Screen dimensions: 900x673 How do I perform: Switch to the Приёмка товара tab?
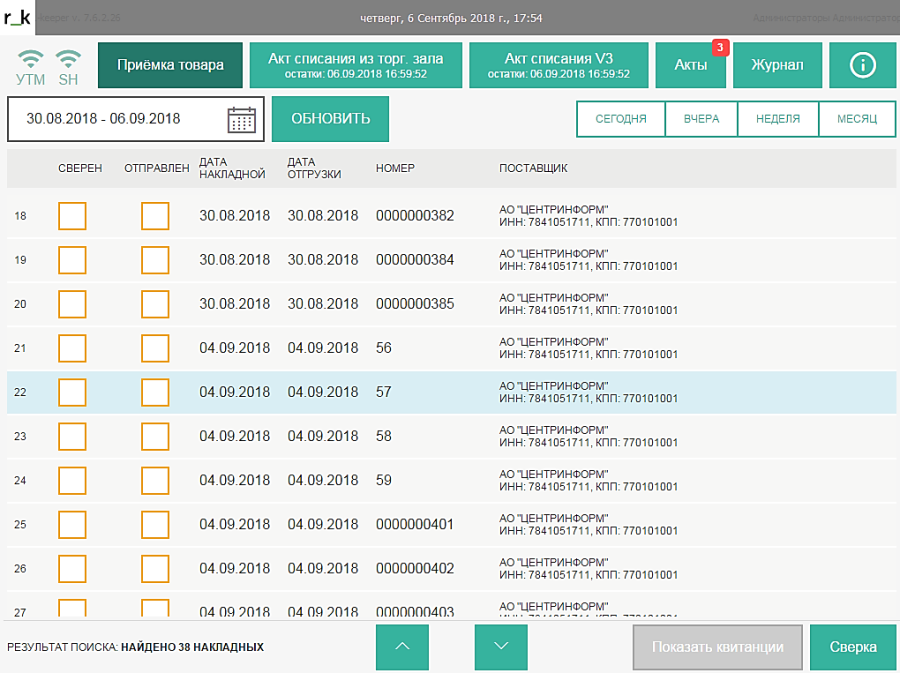click(x=170, y=65)
